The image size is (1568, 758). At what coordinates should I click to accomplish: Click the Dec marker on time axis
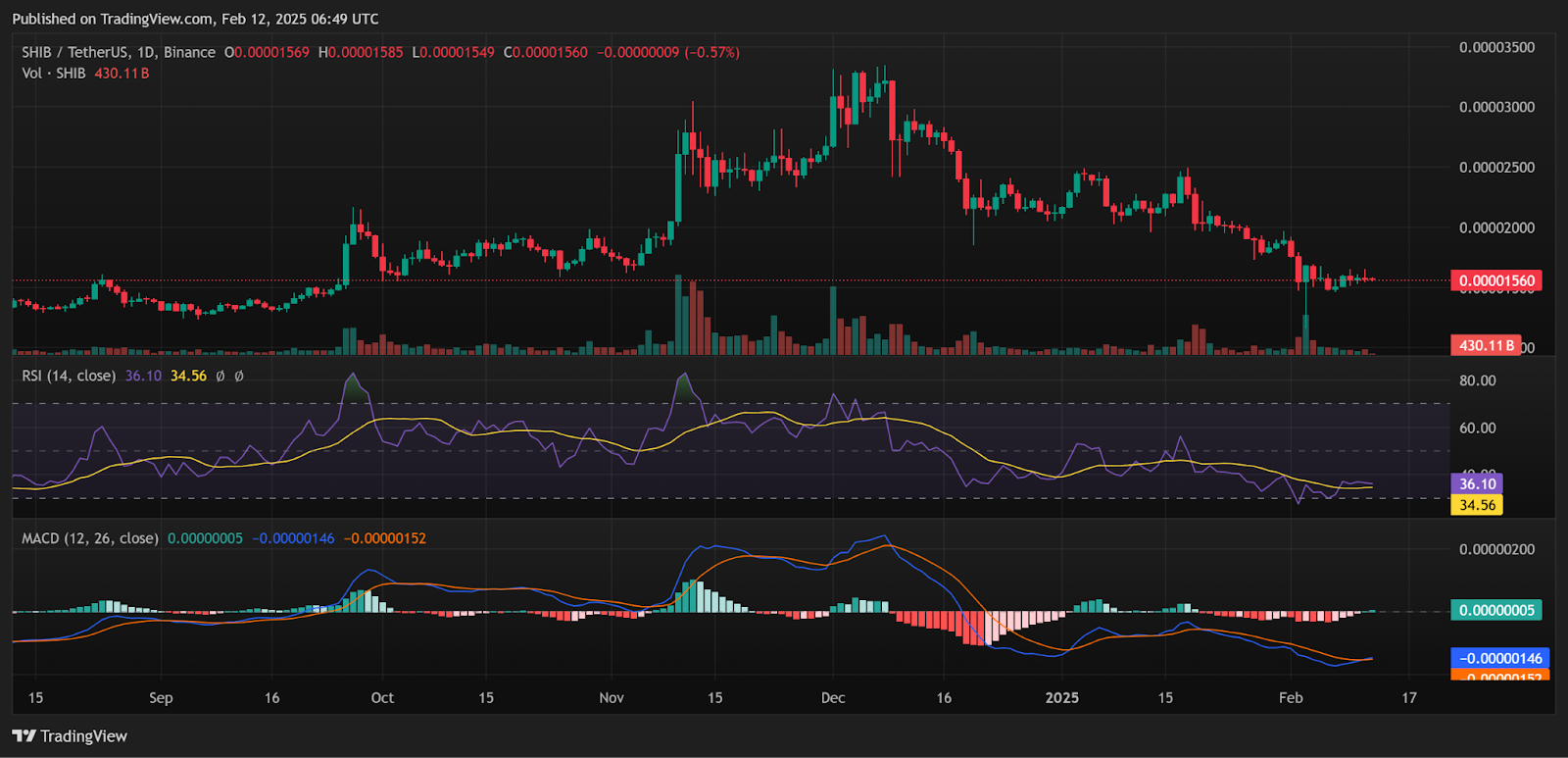click(x=833, y=698)
